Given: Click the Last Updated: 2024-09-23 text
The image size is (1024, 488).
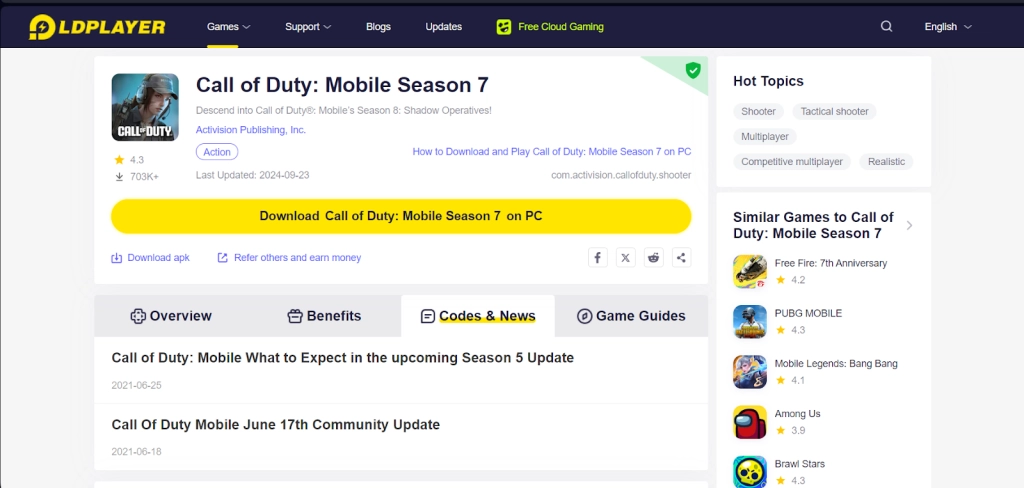Looking at the screenshot, I should tap(253, 175).
